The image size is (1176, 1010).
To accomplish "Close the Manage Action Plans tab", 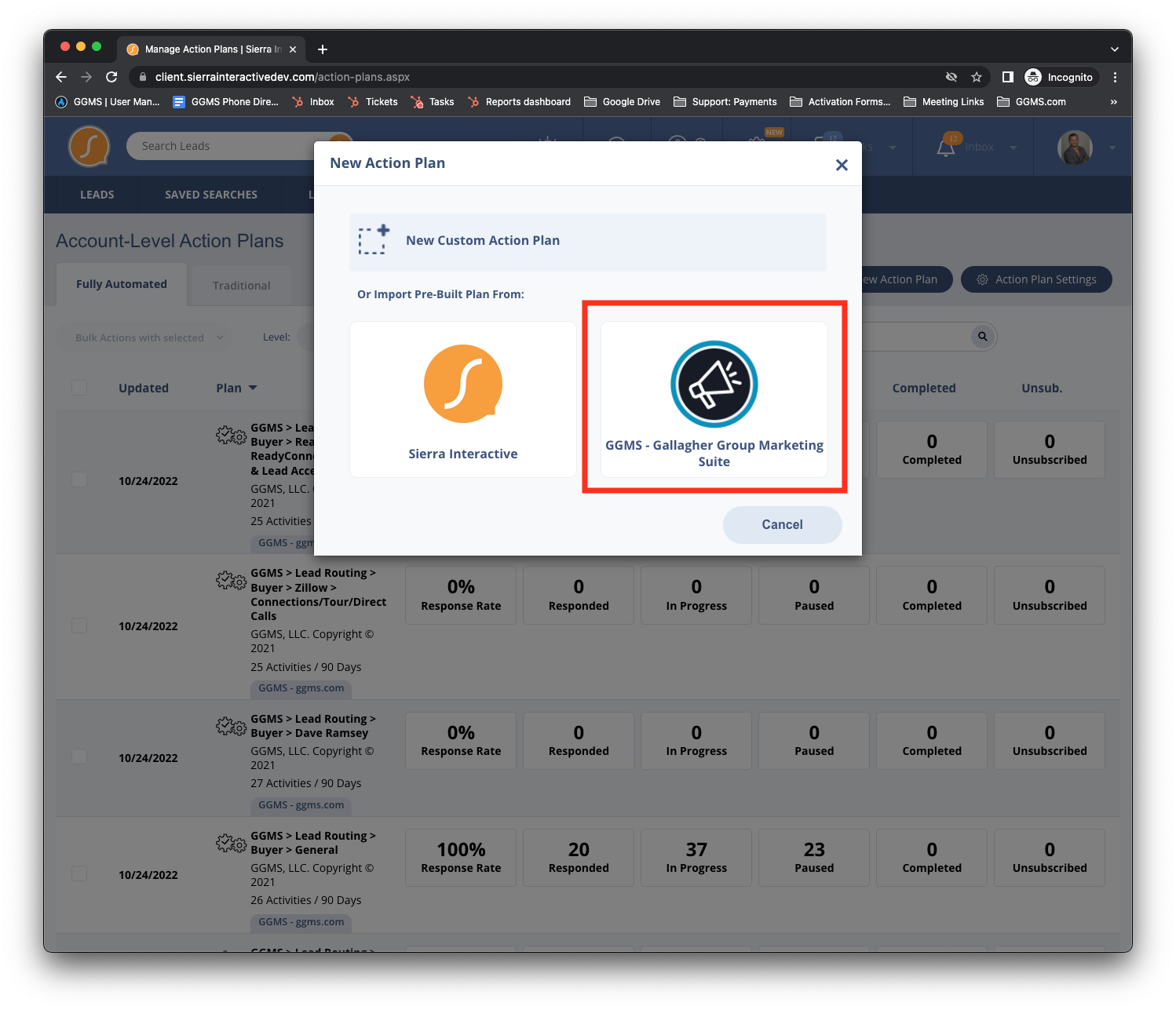I will tap(293, 49).
